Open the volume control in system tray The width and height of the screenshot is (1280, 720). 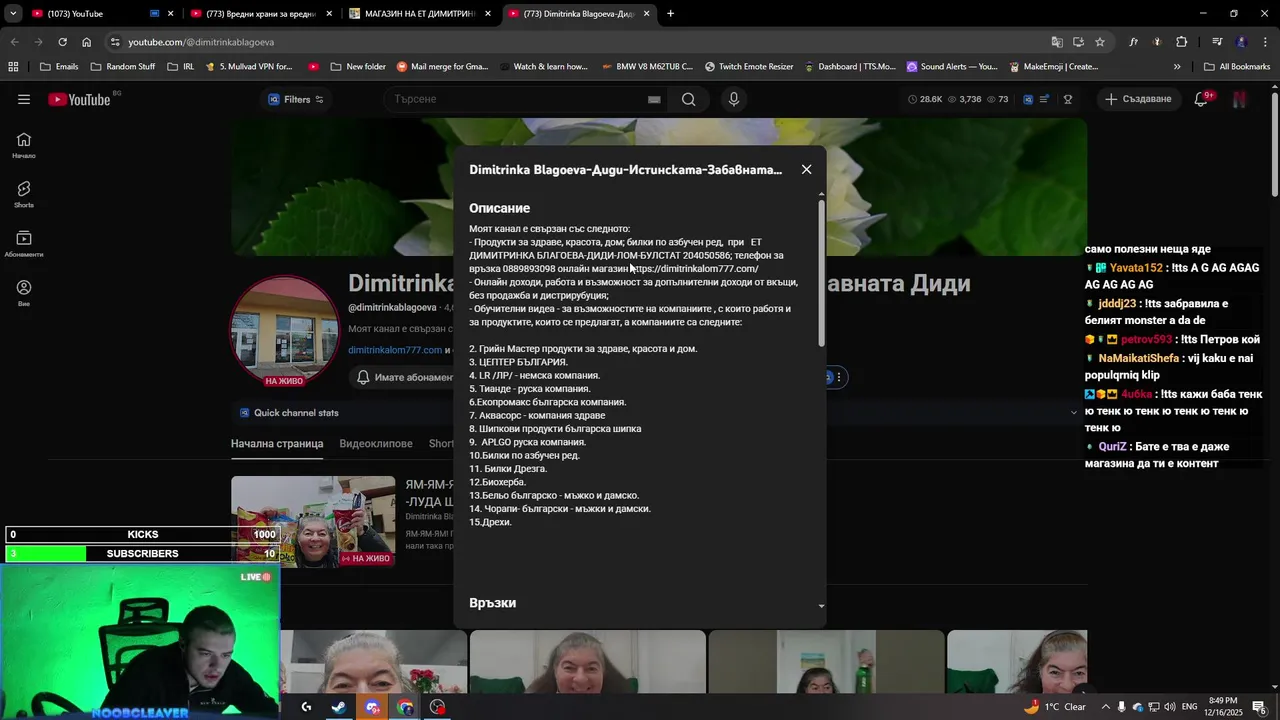coord(1170,707)
